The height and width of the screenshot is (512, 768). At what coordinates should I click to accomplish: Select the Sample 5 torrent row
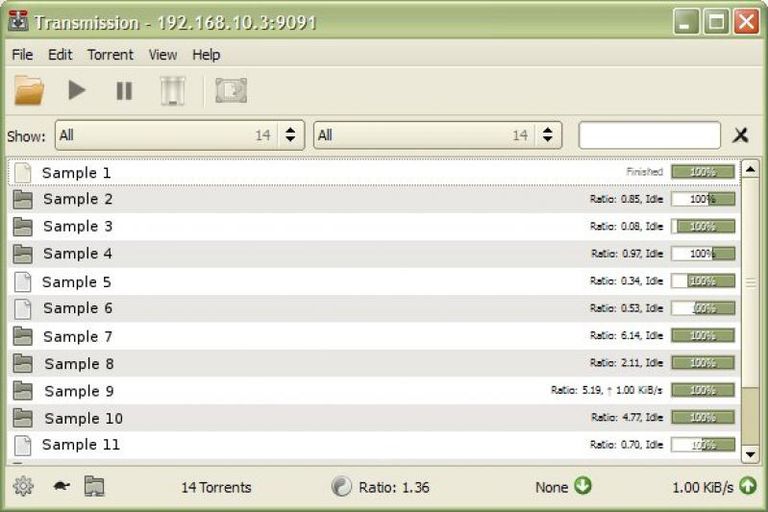pyautogui.click(x=374, y=281)
